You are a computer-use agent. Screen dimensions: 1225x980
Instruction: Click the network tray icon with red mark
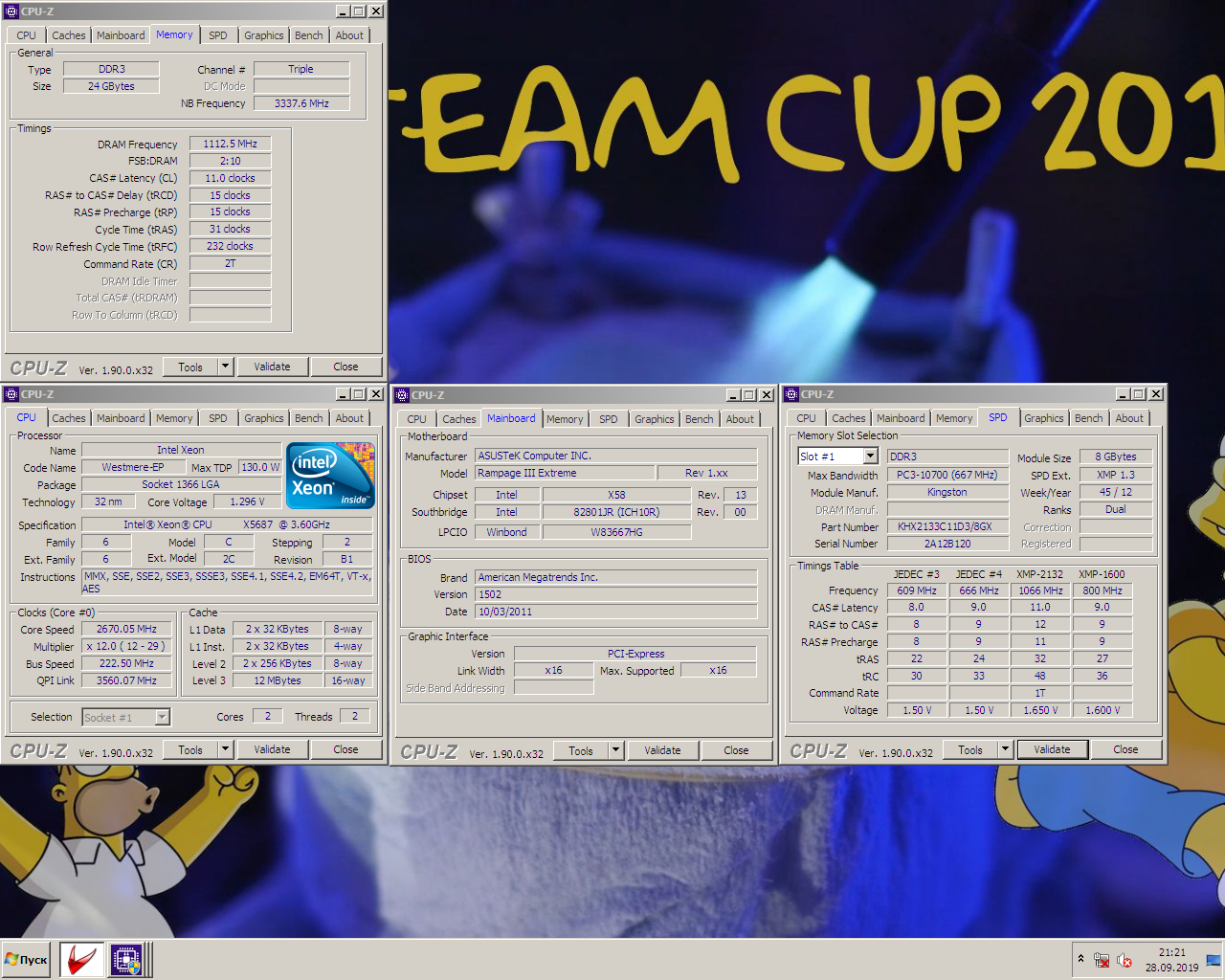1102,960
